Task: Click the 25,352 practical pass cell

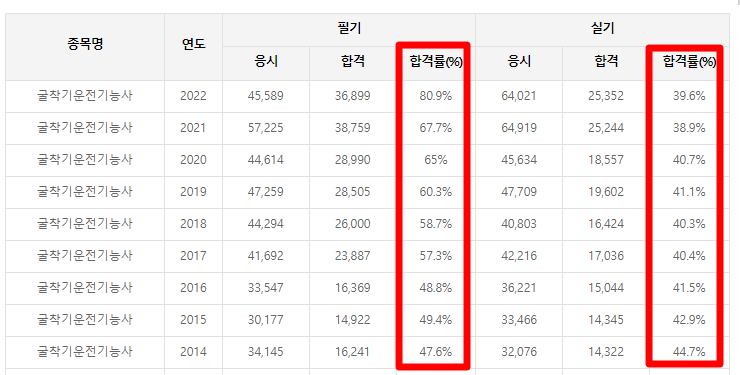Action: click(x=606, y=96)
